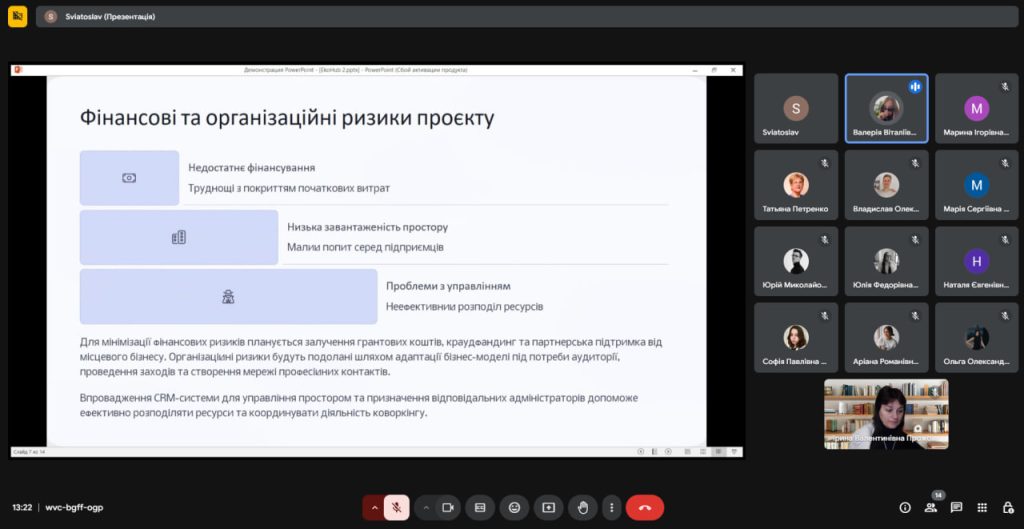The height and width of the screenshot is (529, 1024).
Task: Turn on closed captions
Action: (480, 507)
